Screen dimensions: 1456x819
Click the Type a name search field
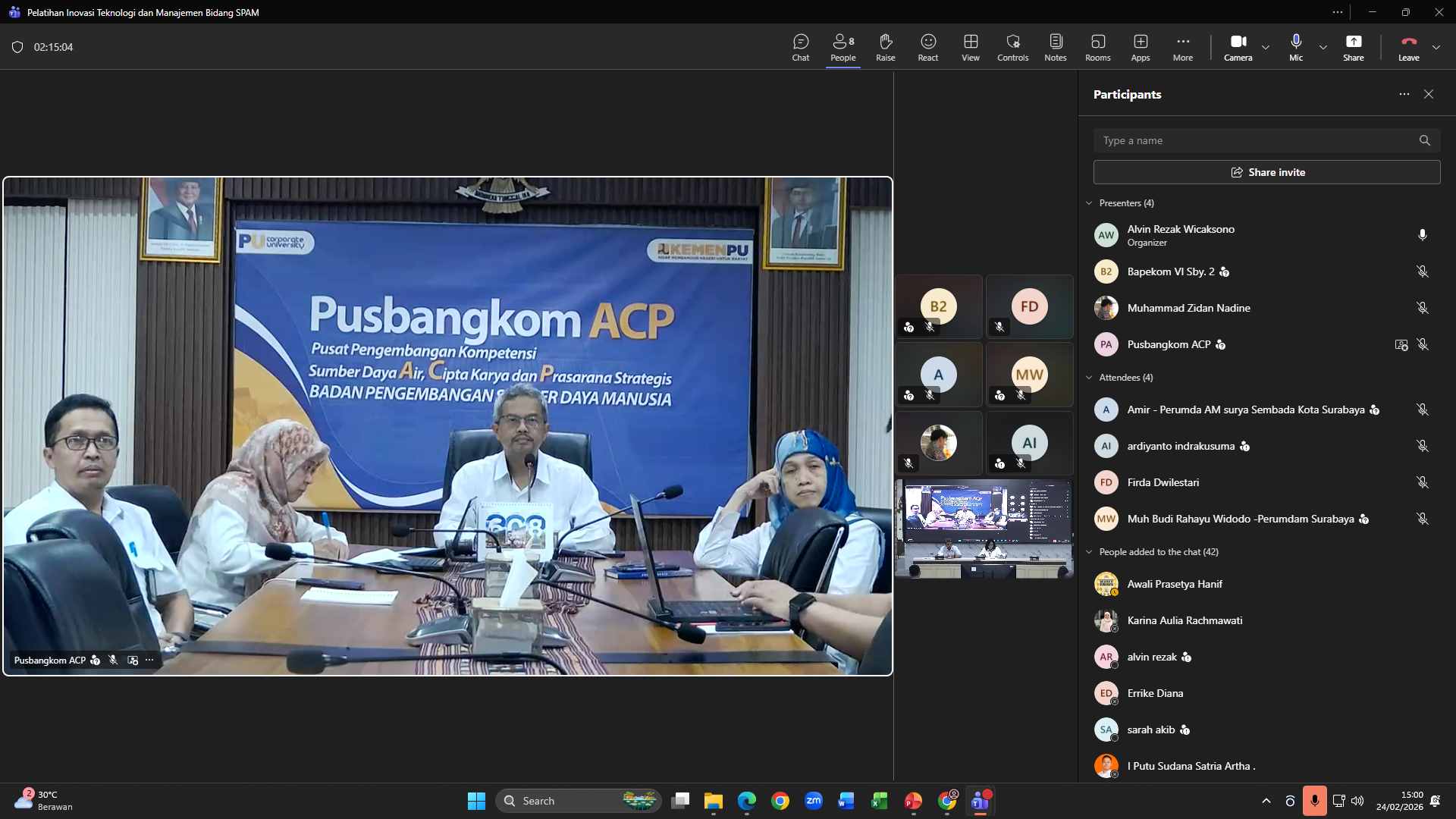1255,140
